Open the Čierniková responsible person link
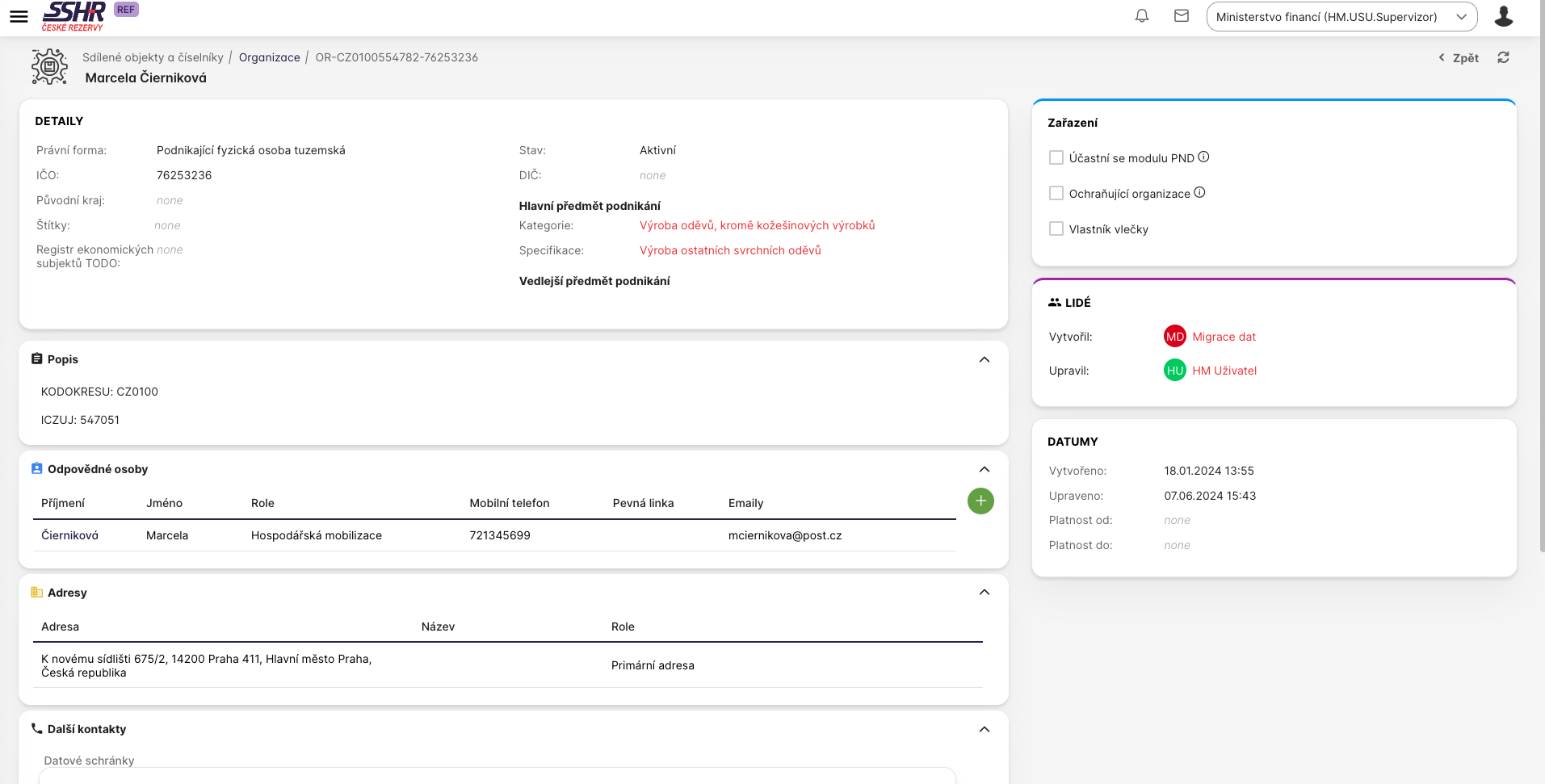 click(x=69, y=535)
